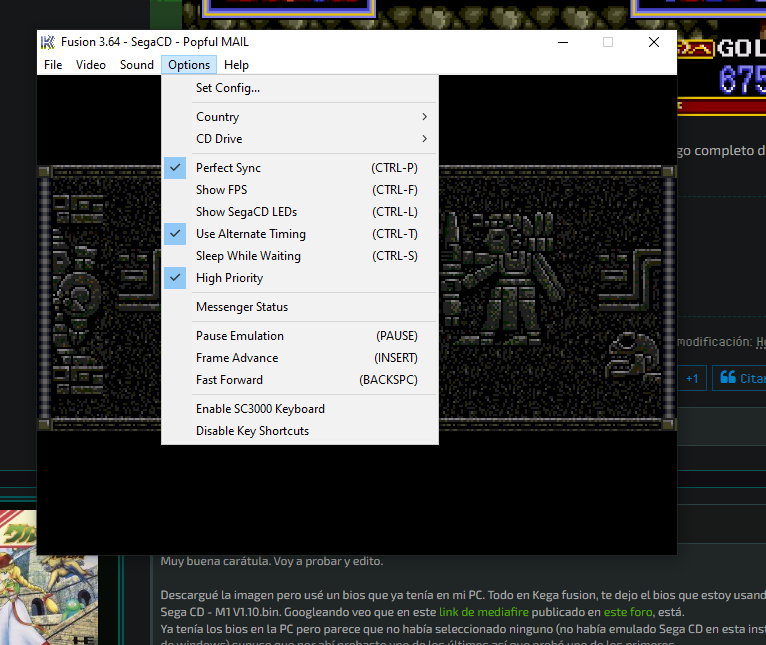Viewport: 766px width, 645px height.
Task: Turn off Use Alternate Timing
Action: pyautogui.click(x=300, y=234)
